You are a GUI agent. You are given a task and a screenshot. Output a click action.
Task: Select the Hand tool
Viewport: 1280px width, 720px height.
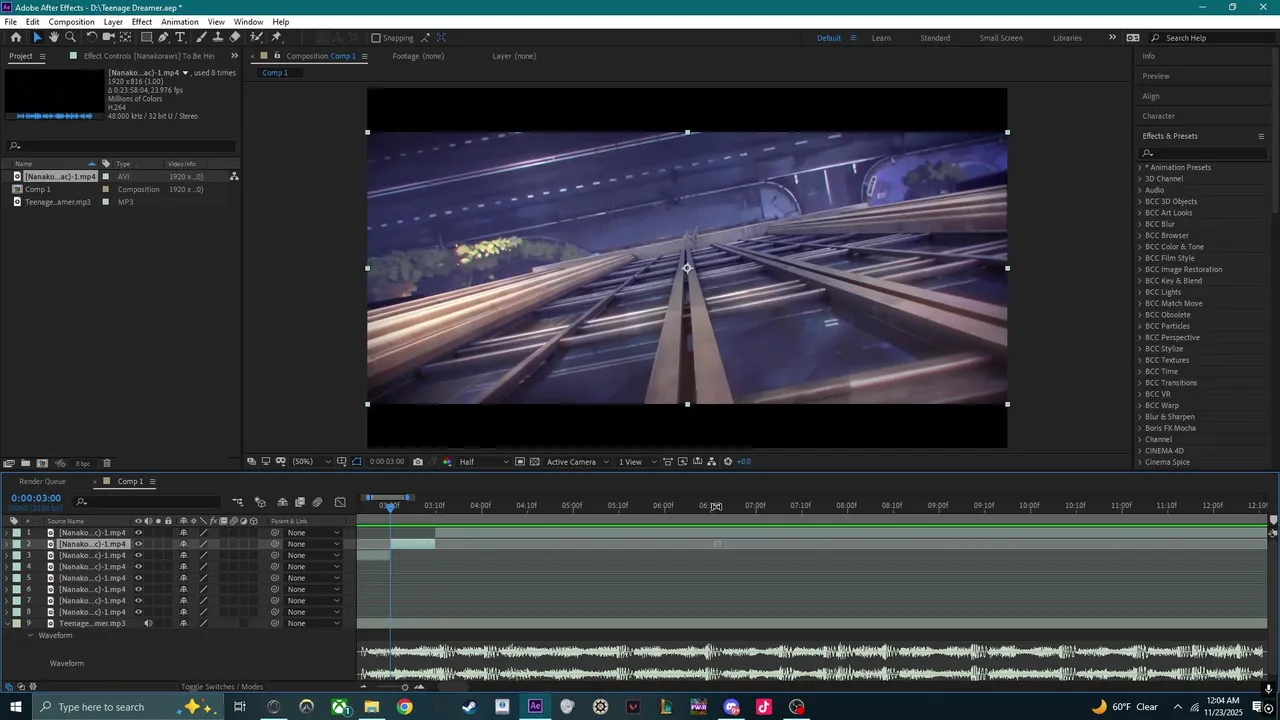click(x=54, y=37)
